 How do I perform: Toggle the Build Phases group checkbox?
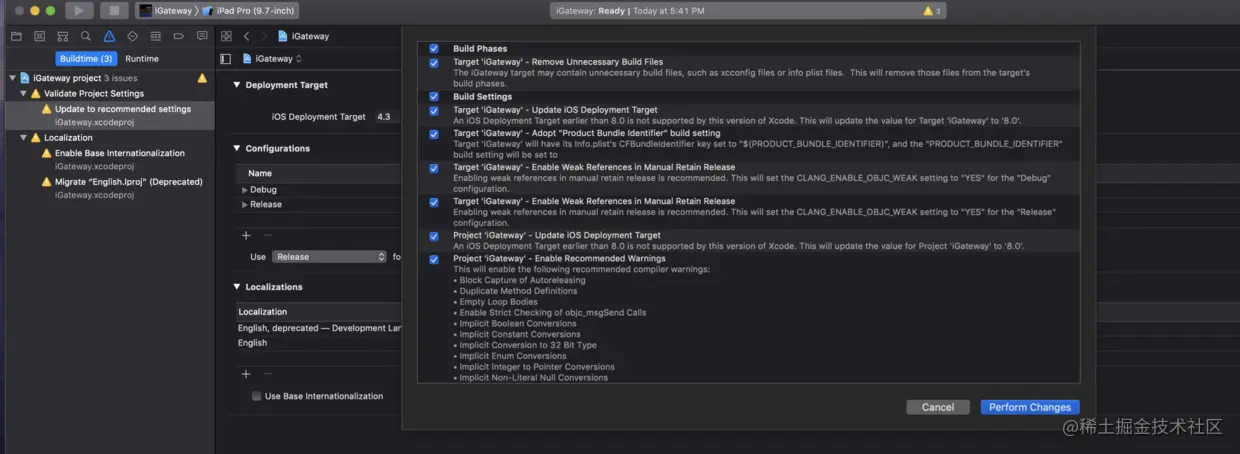tap(433, 48)
